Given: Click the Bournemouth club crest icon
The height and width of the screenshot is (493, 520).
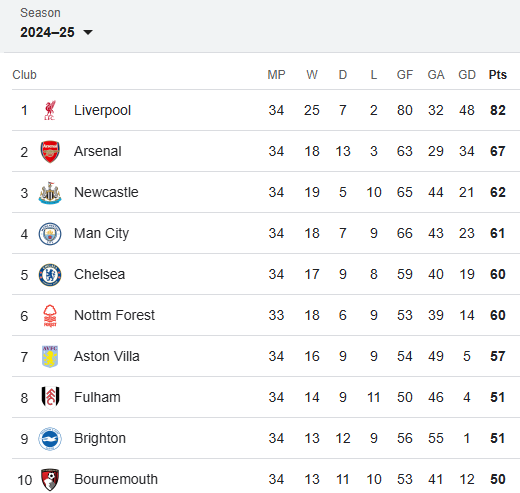Looking at the screenshot, I should [50, 480].
